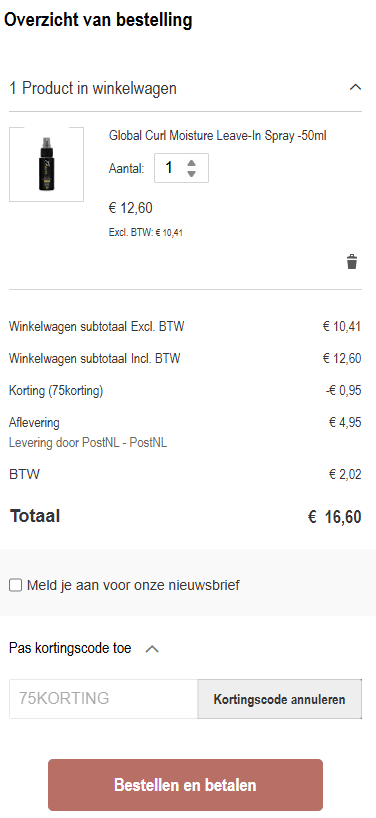Cancel discount with 'Kortingscode annuleren' button

[x=280, y=699]
